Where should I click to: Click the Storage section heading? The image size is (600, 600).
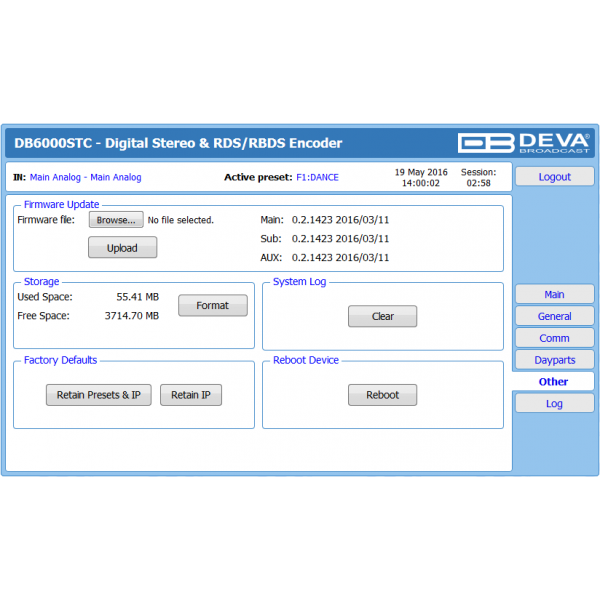42,282
